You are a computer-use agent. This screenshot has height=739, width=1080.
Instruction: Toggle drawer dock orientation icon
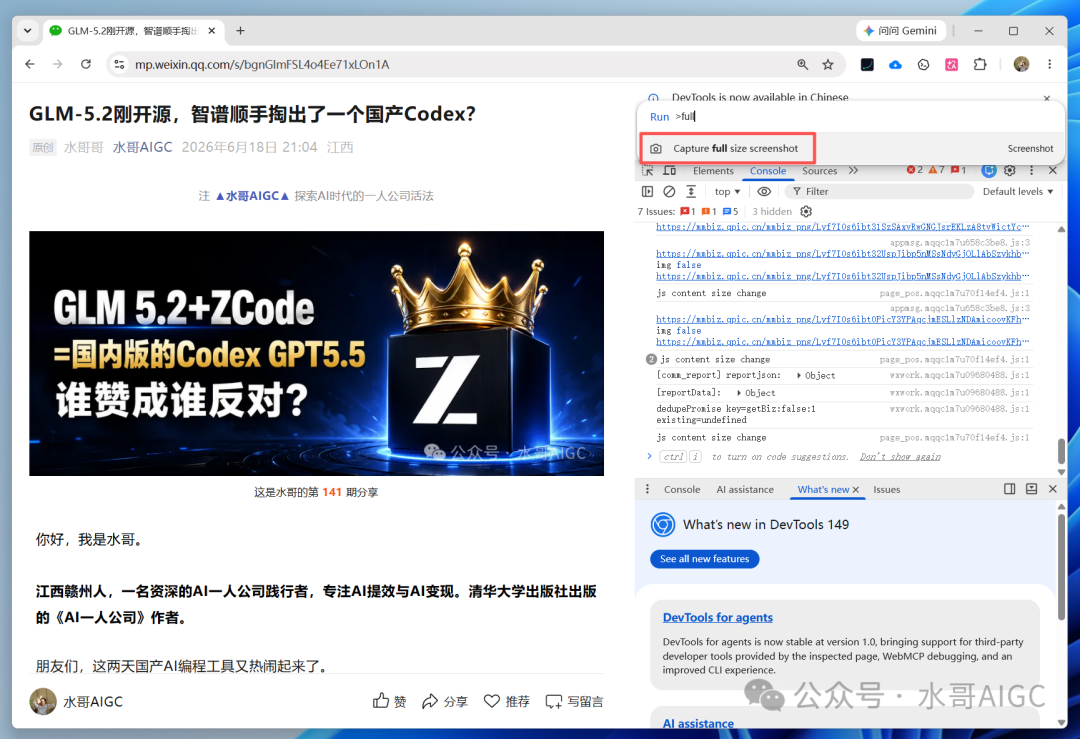1010,489
